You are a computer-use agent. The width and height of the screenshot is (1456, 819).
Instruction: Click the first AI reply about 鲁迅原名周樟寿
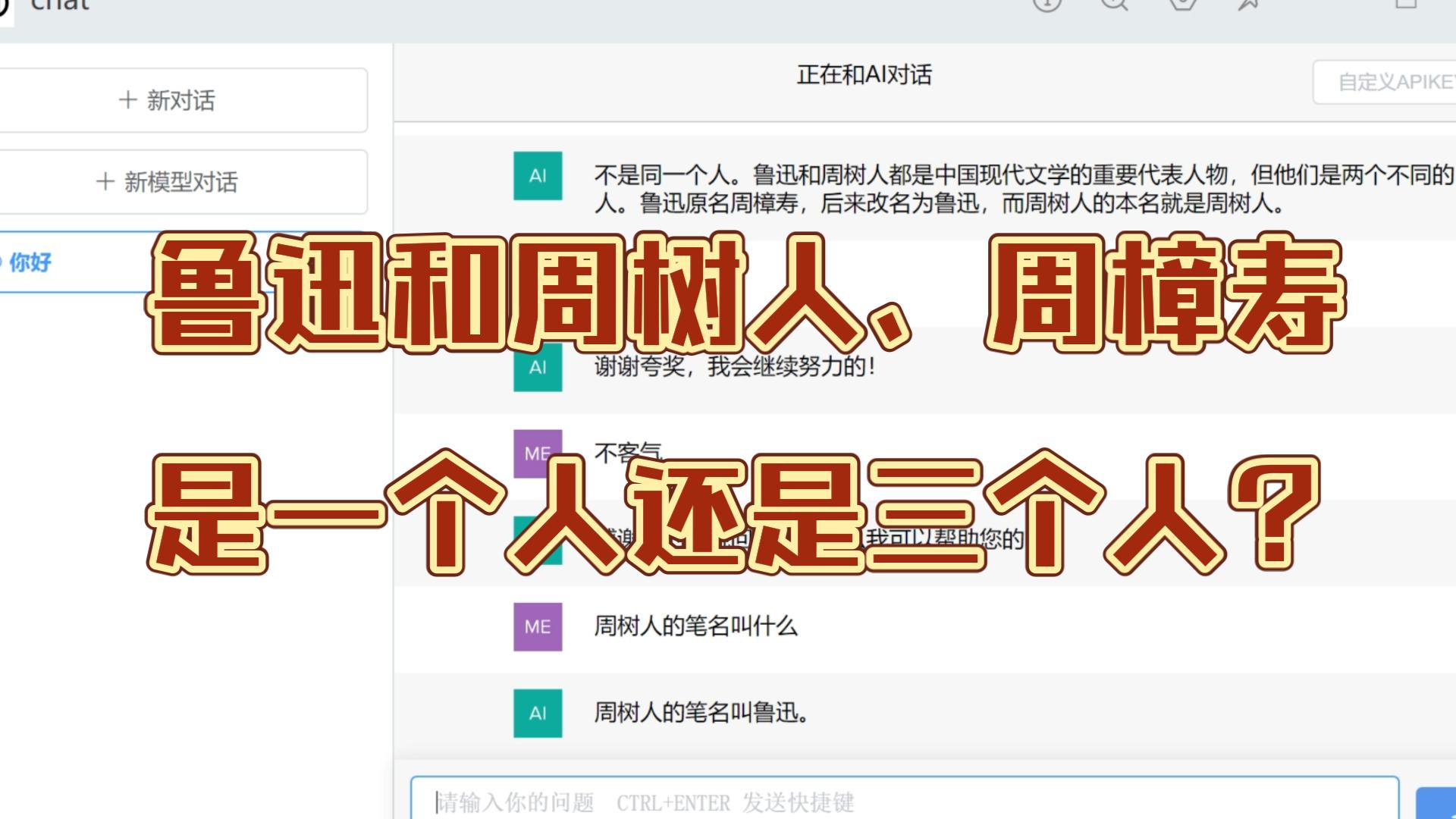click(x=1024, y=190)
